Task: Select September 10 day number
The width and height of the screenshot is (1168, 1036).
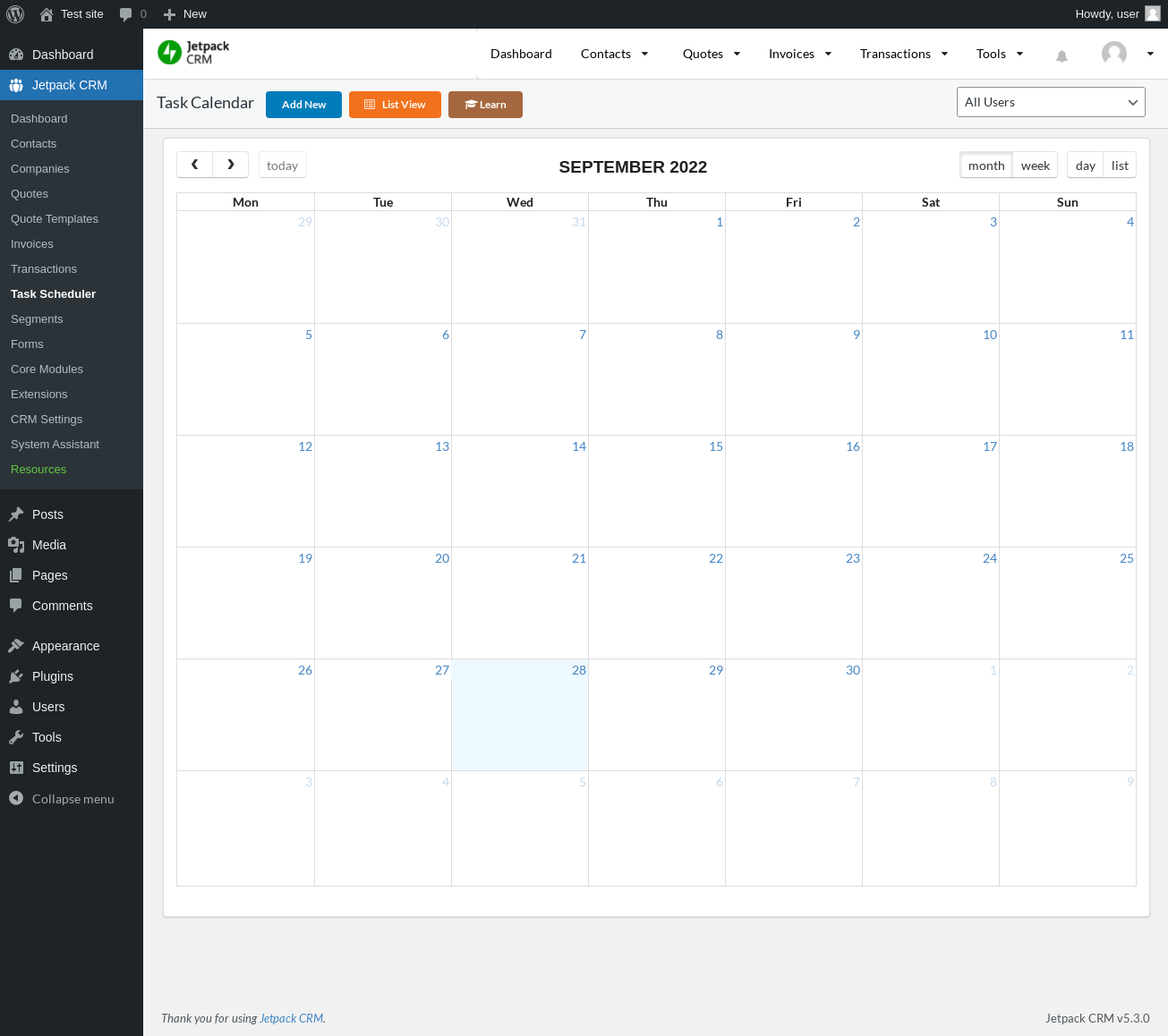Action: coord(990,335)
